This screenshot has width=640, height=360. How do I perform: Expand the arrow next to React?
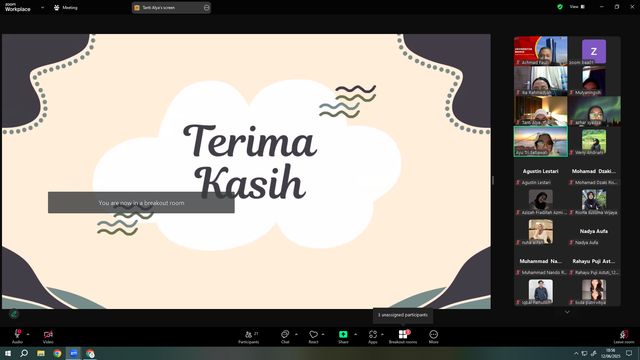(x=323, y=334)
